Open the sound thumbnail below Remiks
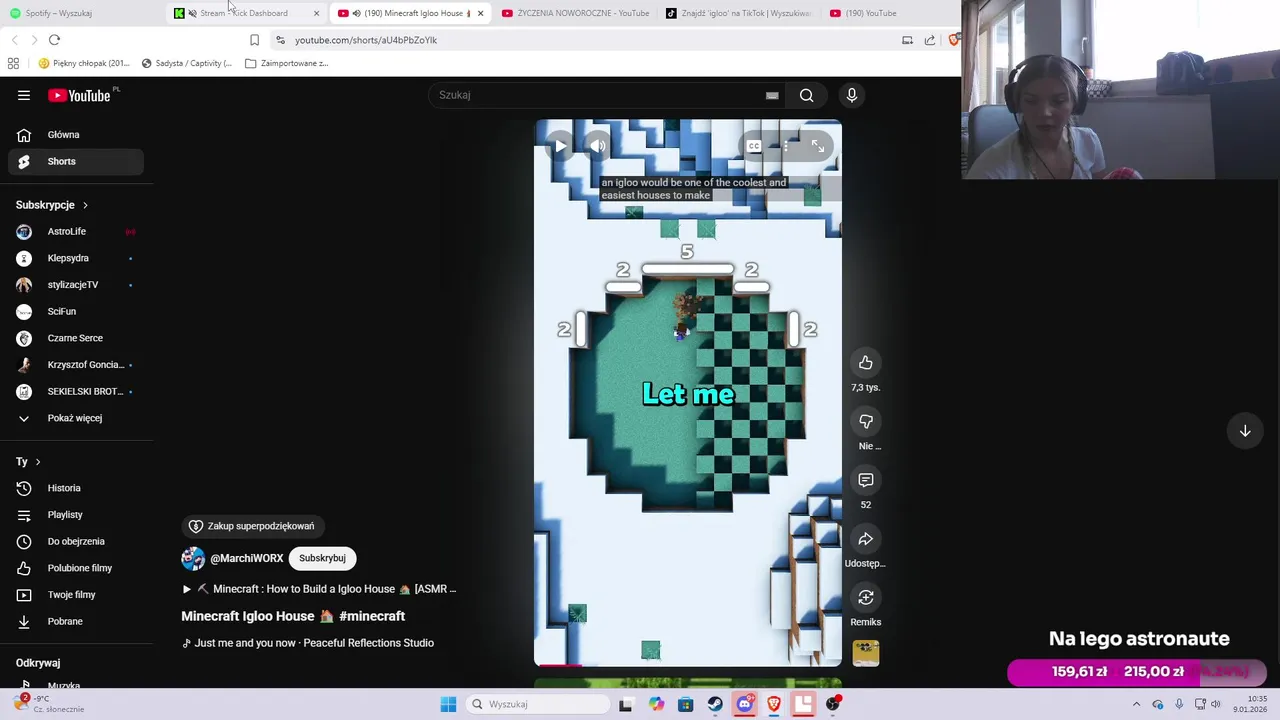The width and height of the screenshot is (1280, 720). pos(866,653)
